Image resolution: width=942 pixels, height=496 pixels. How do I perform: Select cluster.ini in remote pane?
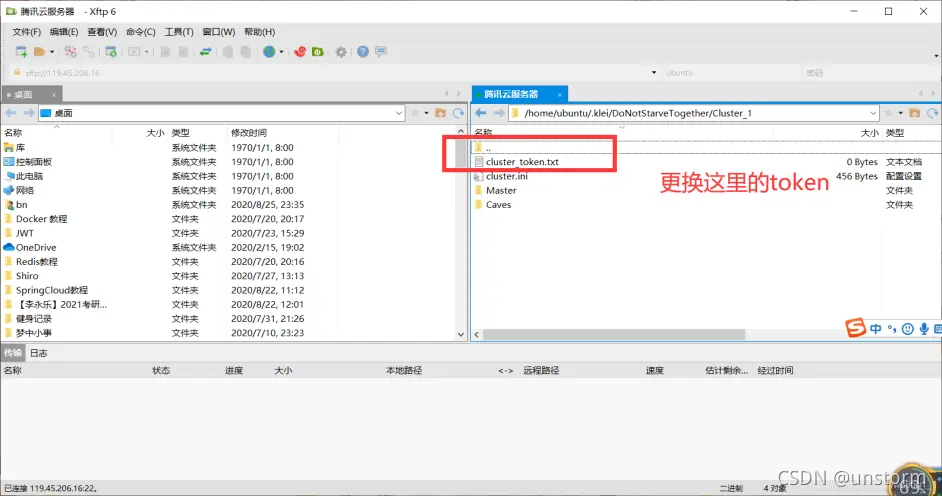(x=506, y=176)
